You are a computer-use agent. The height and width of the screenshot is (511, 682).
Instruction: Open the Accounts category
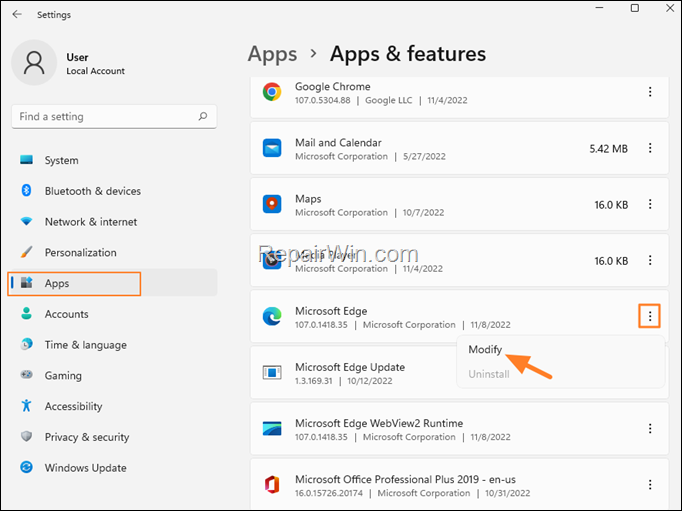(112, 314)
